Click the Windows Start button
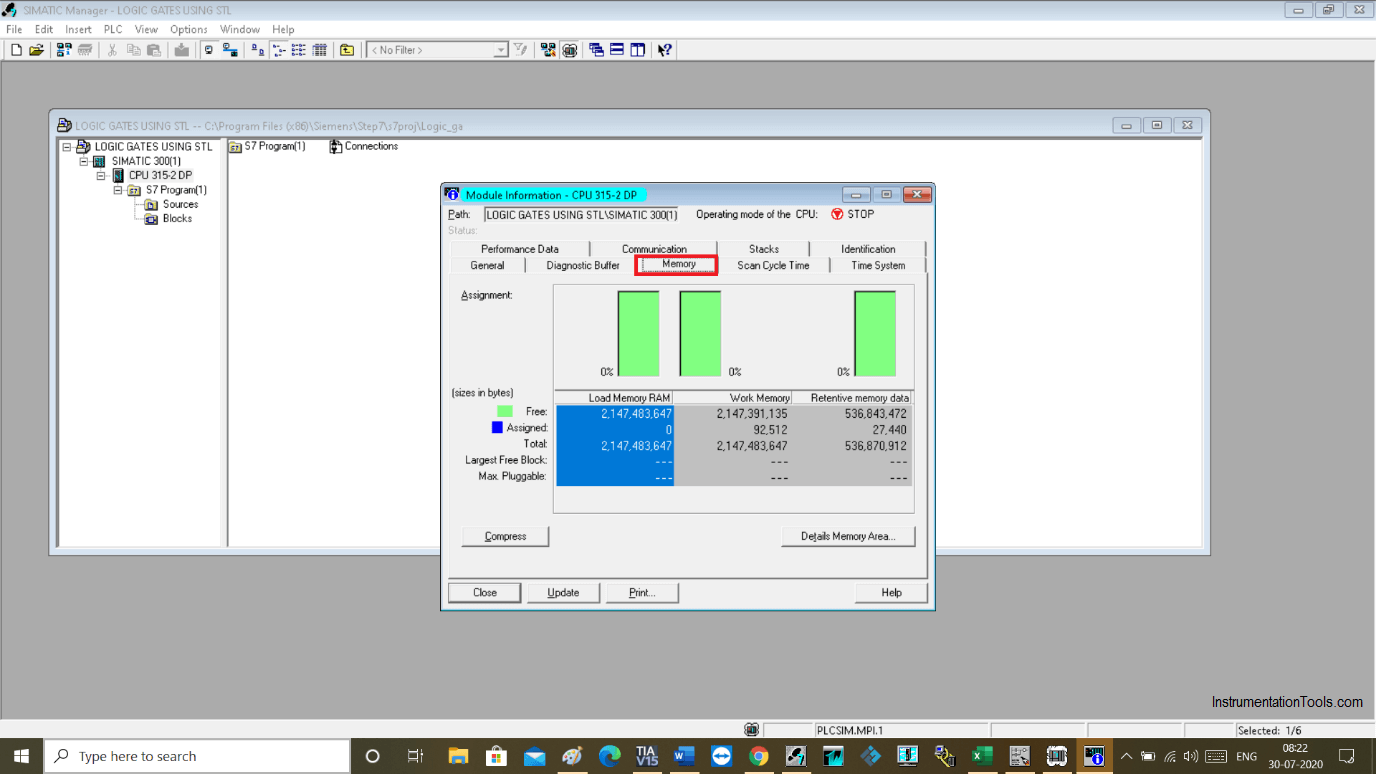The height and width of the screenshot is (774, 1376). click(x=21, y=756)
